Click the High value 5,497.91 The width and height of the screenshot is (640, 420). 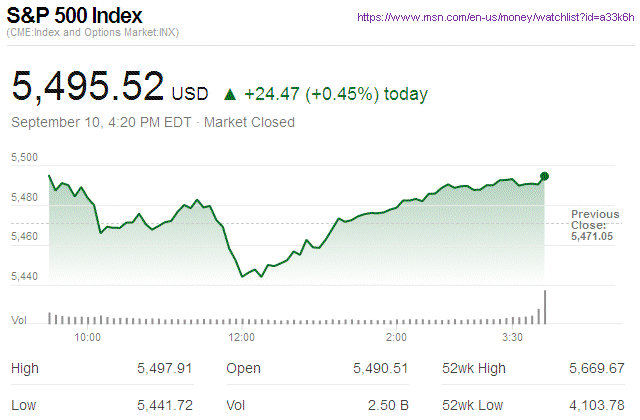pos(165,369)
